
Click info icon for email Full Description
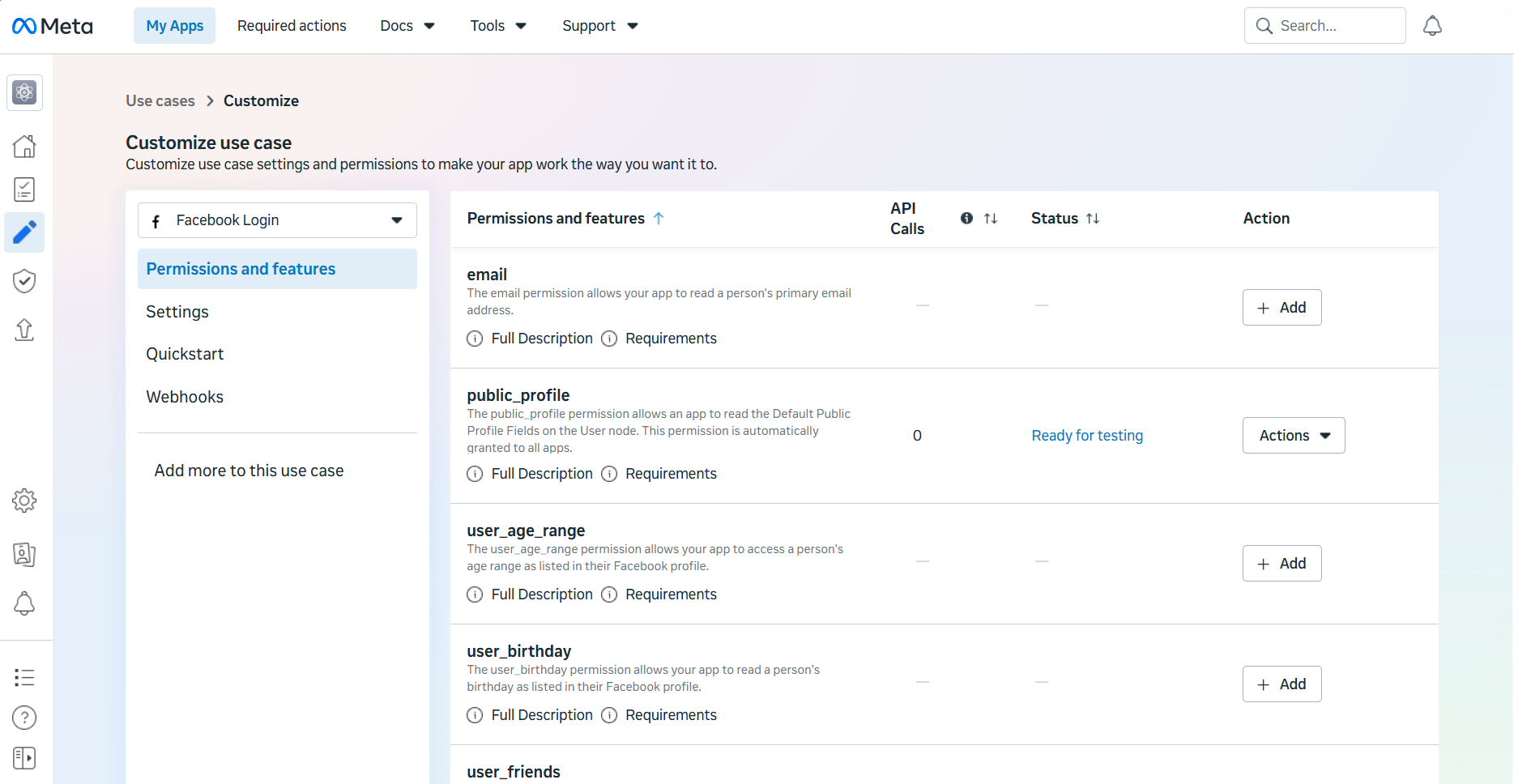(x=475, y=339)
